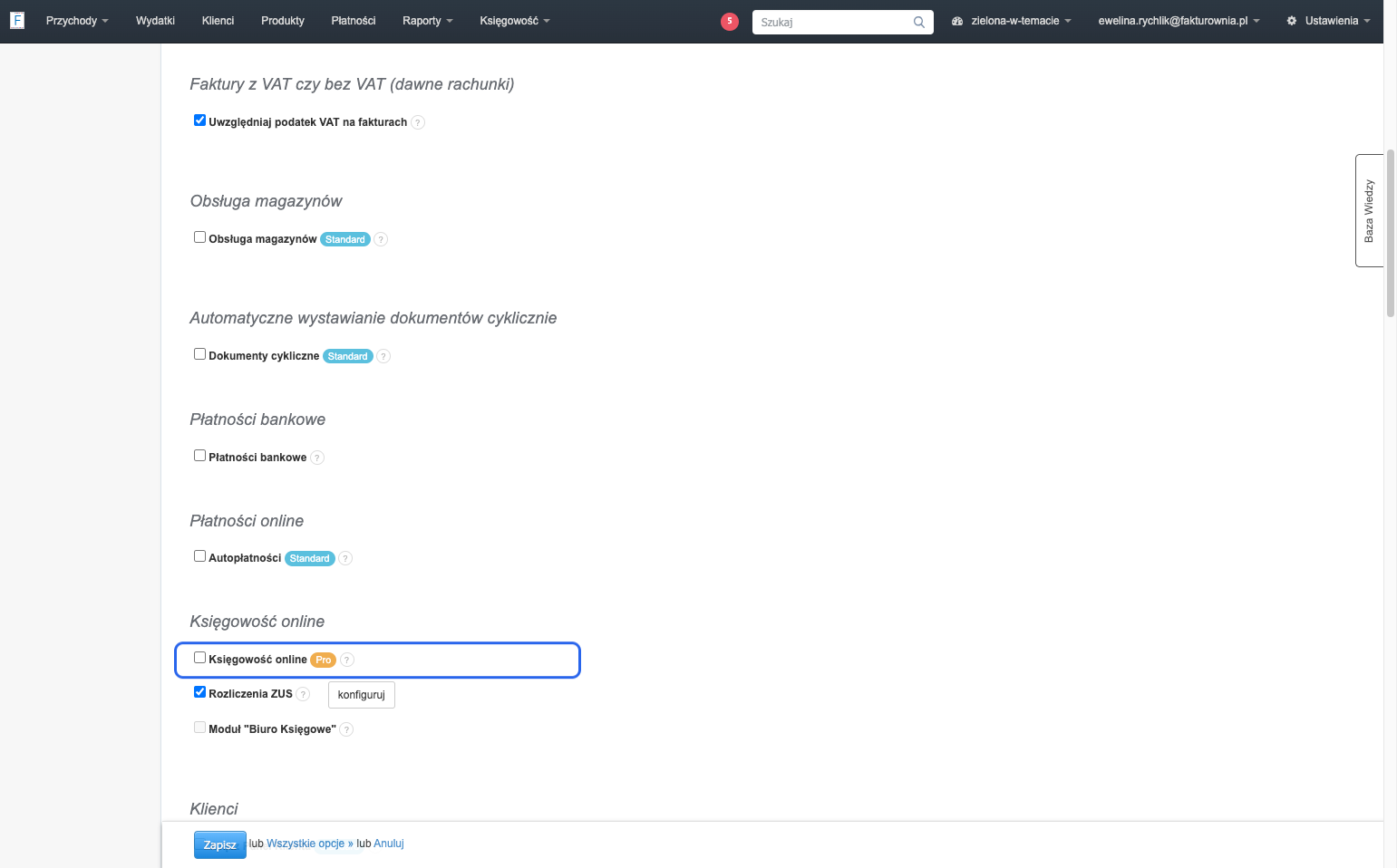Uncheck the Rozliczenia ZUS checkbox
1397x868 pixels.
point(200,692)
